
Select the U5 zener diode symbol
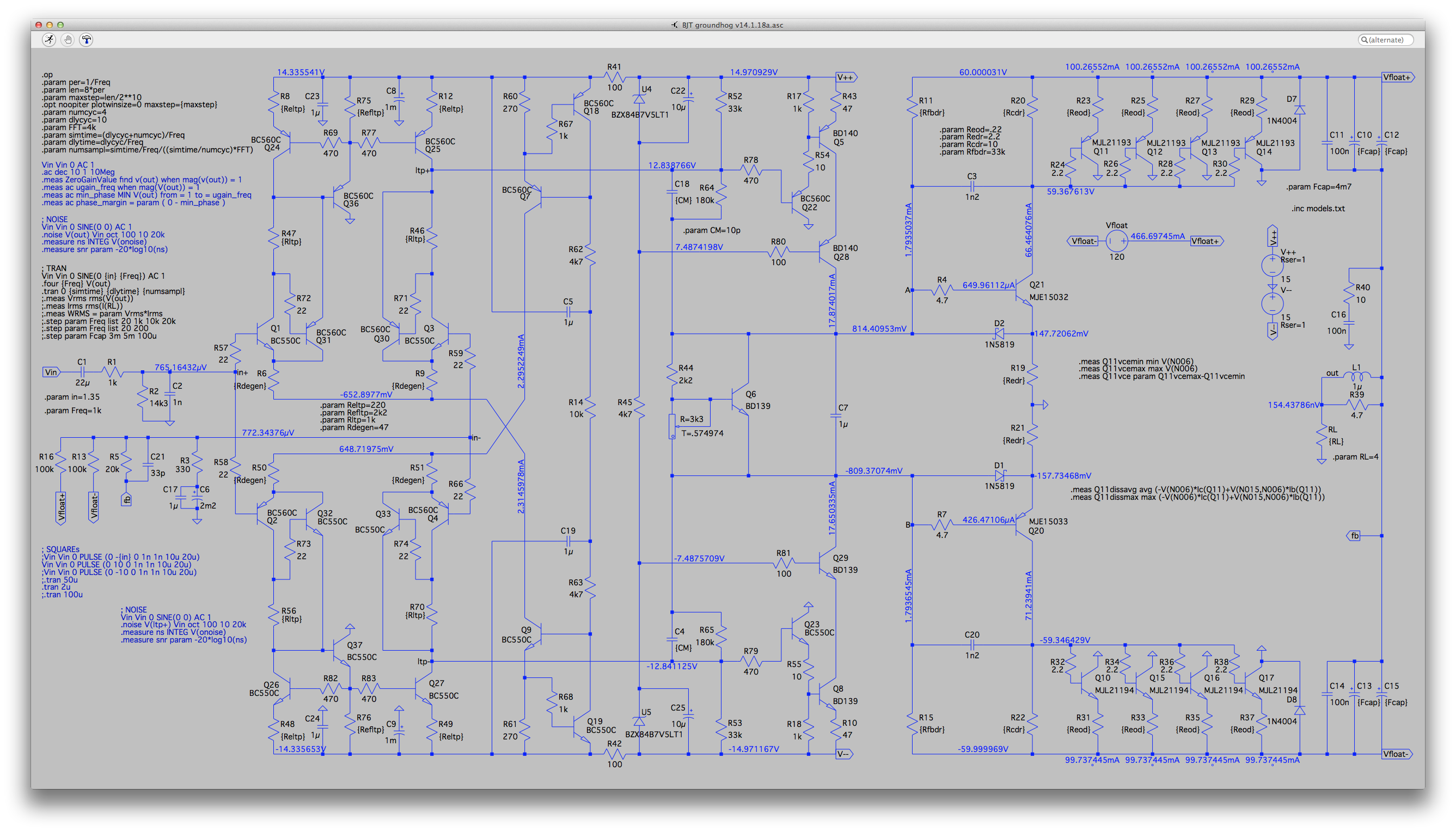pos(639,721)
